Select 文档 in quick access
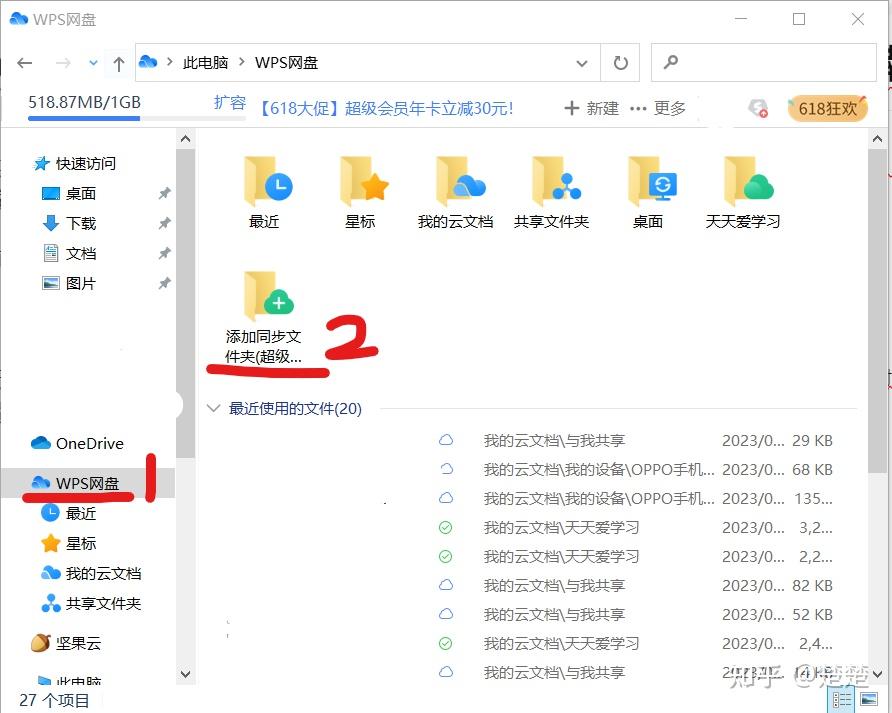Screen dimensions: 892x713 [69, 253]
